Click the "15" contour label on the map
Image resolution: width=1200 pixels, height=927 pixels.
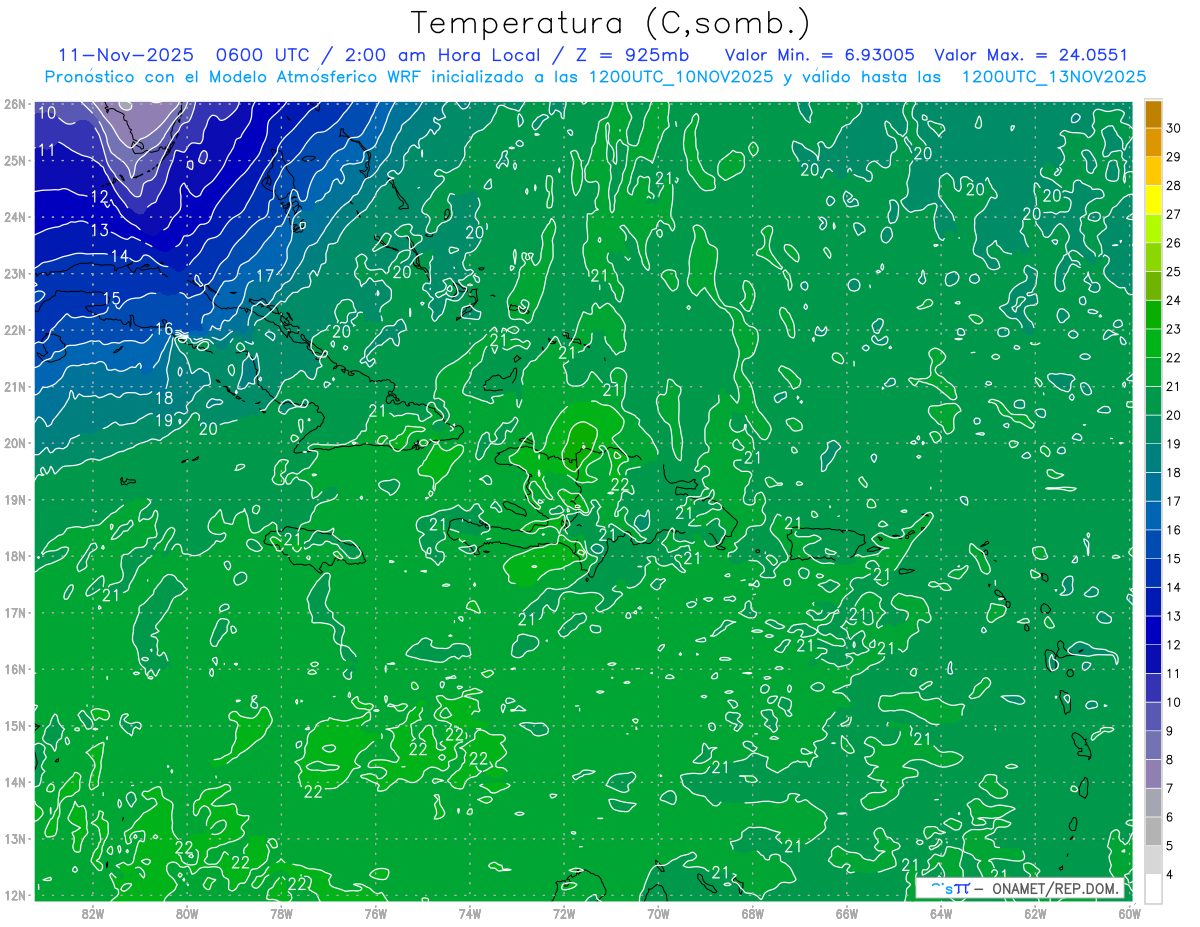pos(112,298)
